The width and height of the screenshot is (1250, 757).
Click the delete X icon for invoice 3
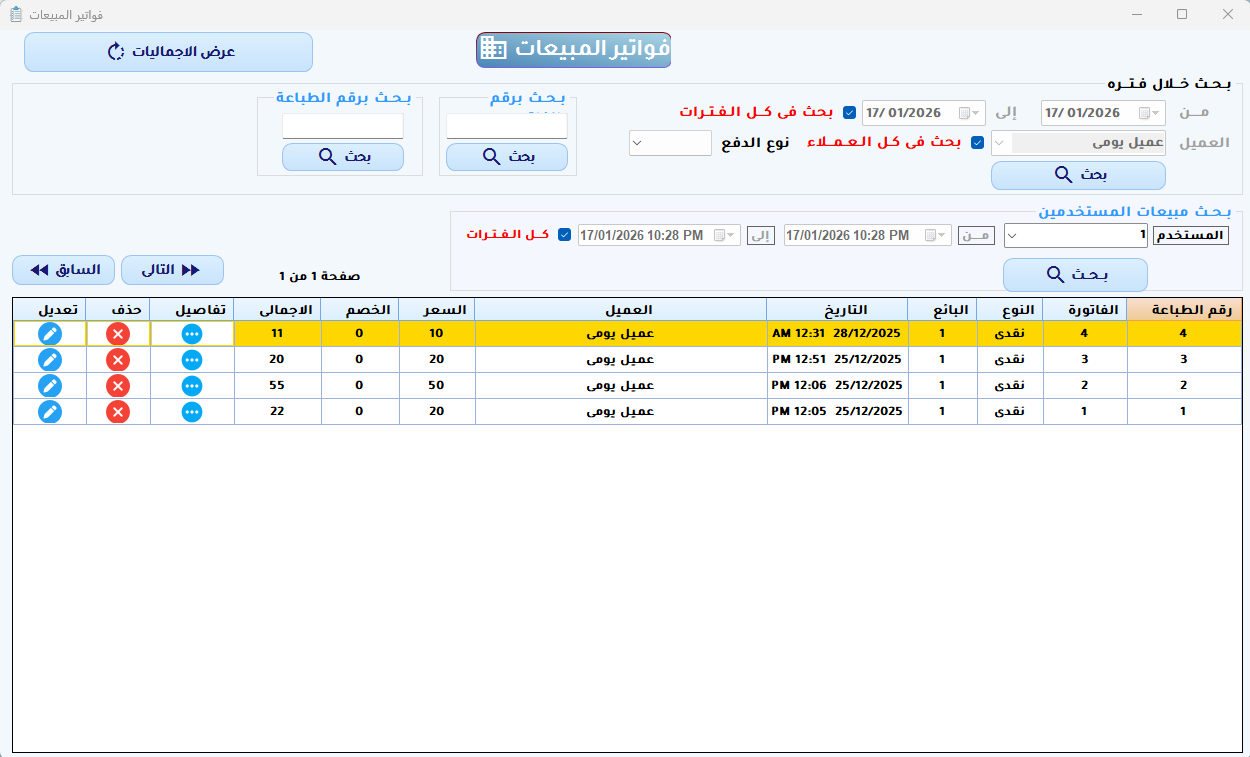tap(117, 359)
